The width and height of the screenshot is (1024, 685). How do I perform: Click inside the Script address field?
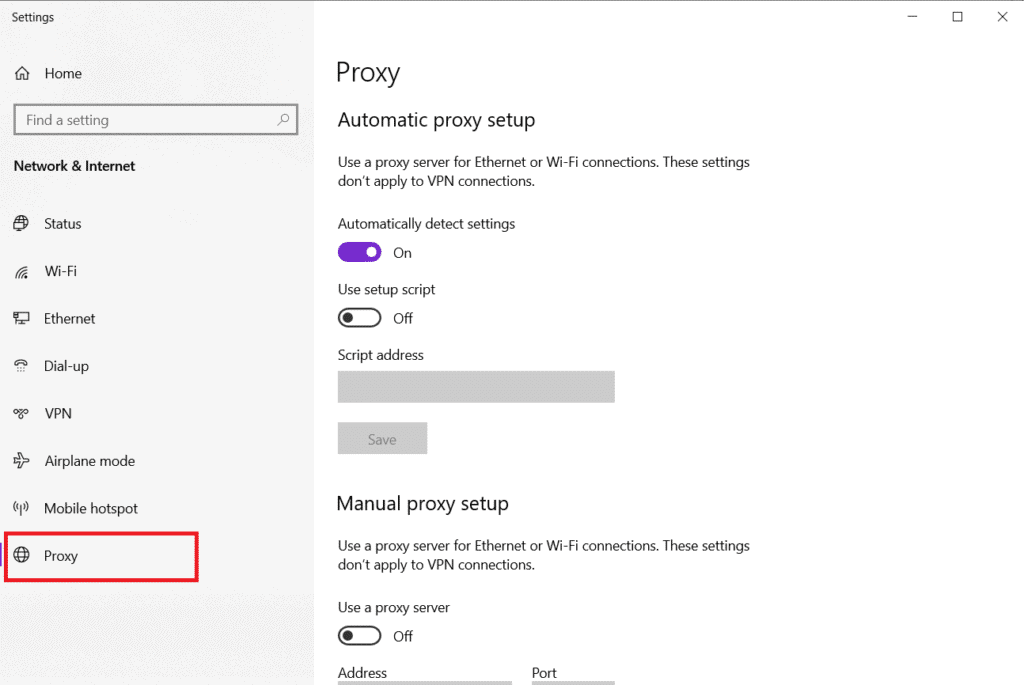click(x=476, y=386)
